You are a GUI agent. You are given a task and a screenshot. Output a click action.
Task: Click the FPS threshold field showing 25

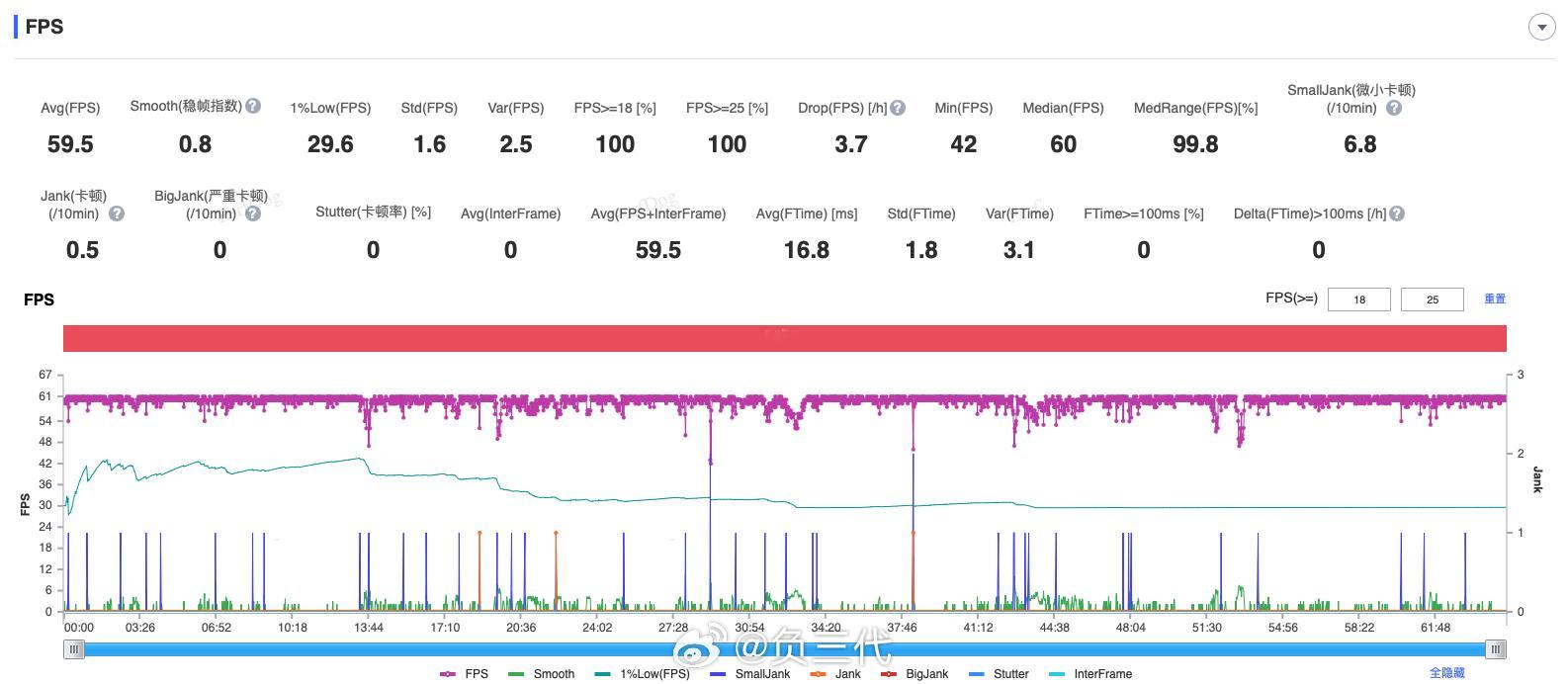[1433, 299]
